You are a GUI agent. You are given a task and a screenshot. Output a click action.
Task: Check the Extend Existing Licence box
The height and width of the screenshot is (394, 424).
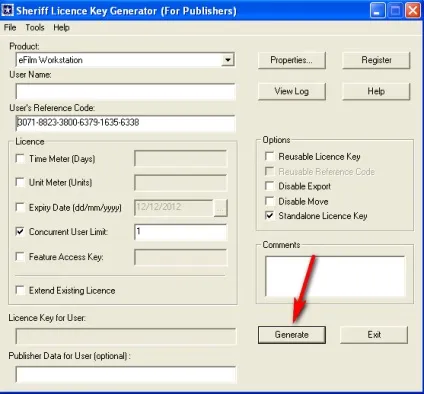(x=20, y=290)
